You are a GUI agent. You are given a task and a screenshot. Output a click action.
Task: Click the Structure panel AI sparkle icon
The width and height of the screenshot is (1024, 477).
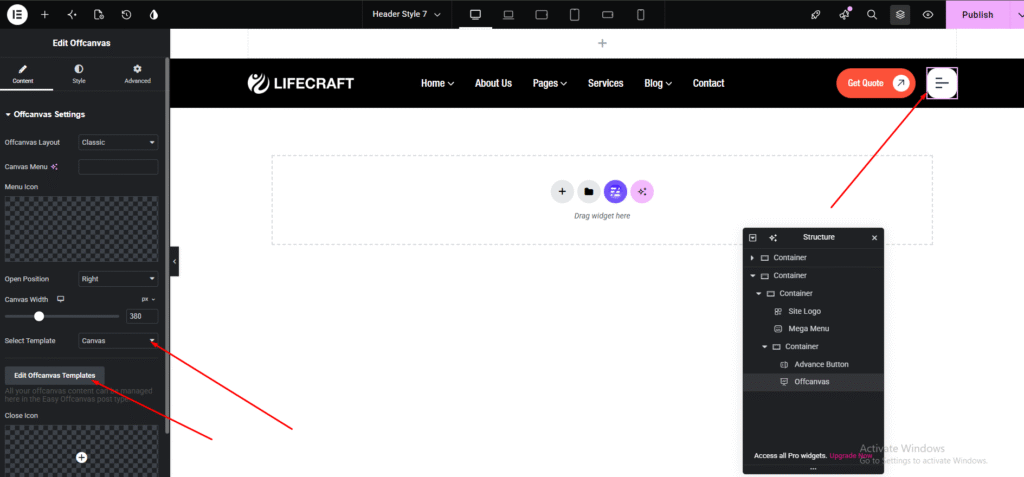pyautogui.click(x=773, y=238)
